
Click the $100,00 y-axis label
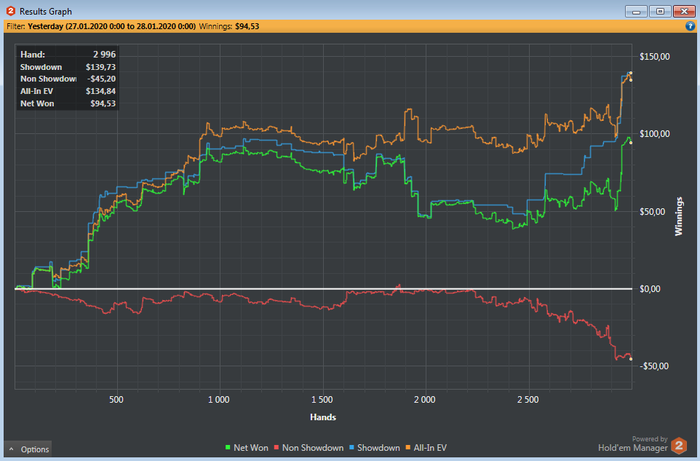(x=654, y=134)
